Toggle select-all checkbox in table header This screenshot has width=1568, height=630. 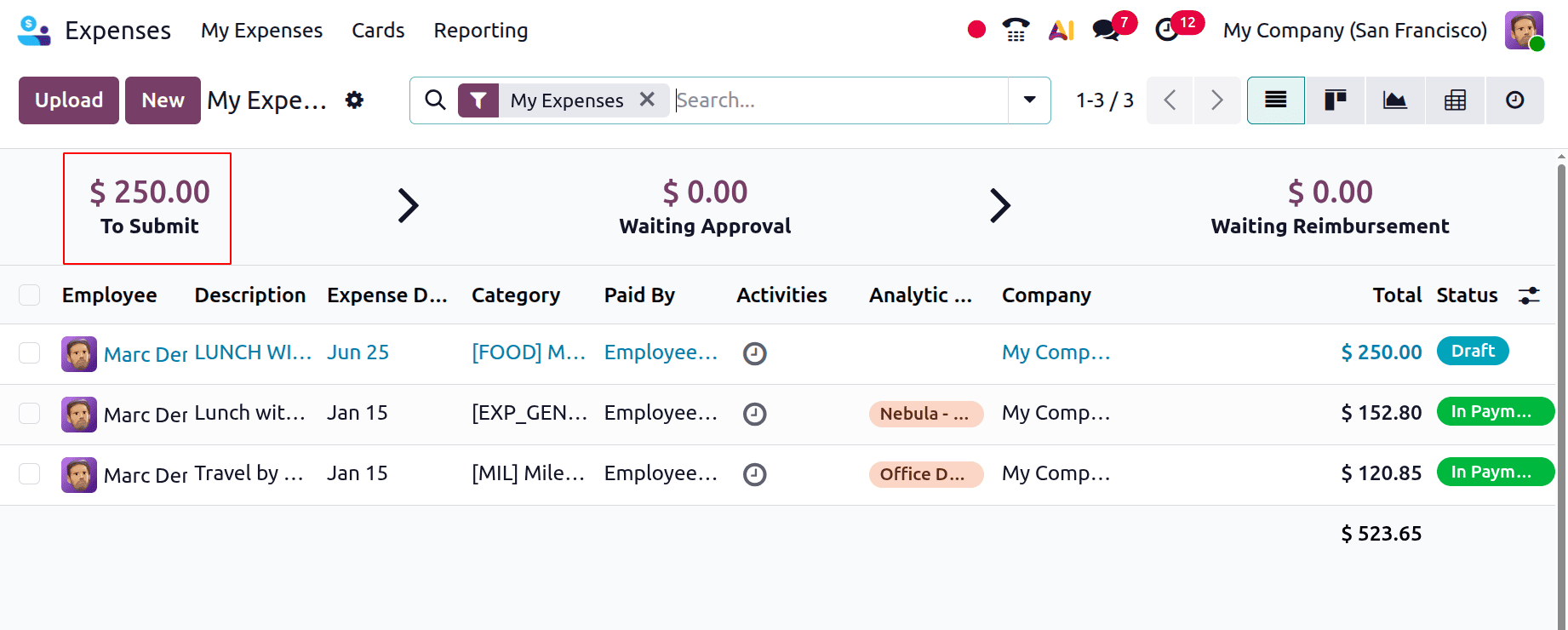pyautogui.click(x=30, y=295)
